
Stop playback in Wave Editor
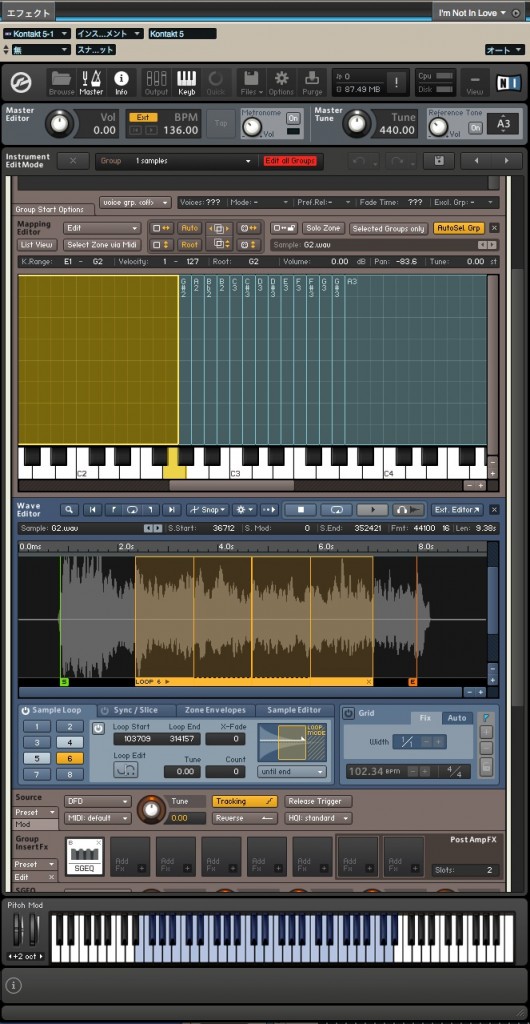pos(301,509)
